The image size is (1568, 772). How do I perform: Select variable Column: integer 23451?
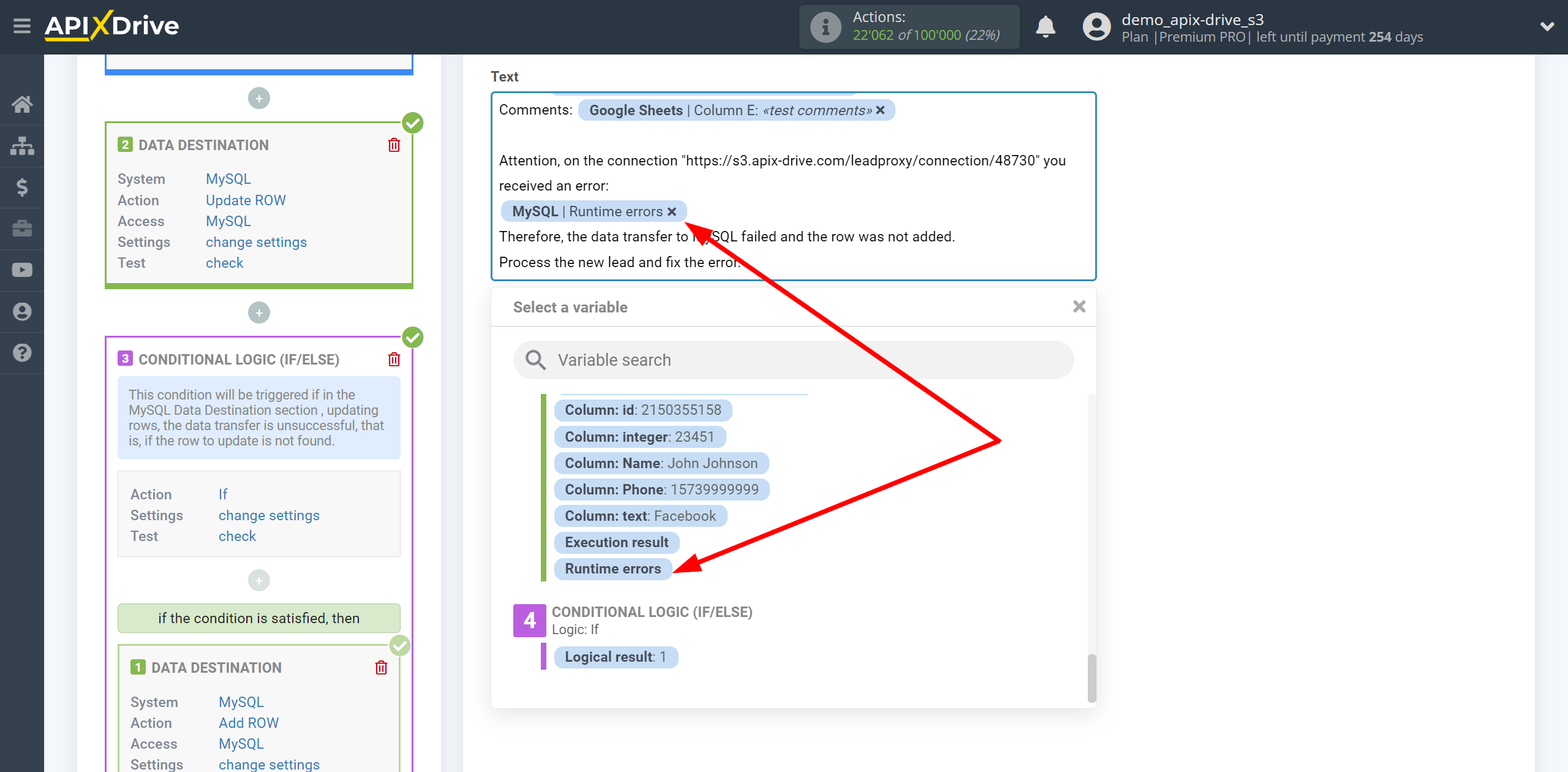[639, 437]
